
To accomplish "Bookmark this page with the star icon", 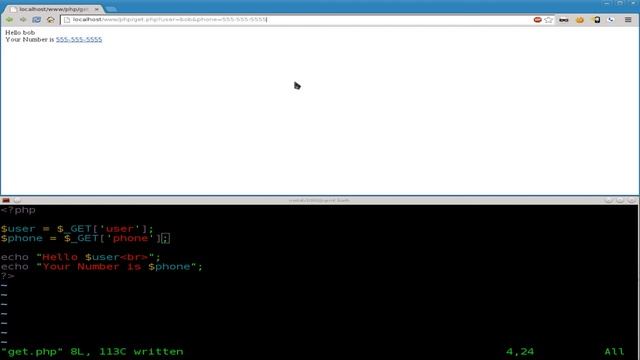I will tap(549, 20).
